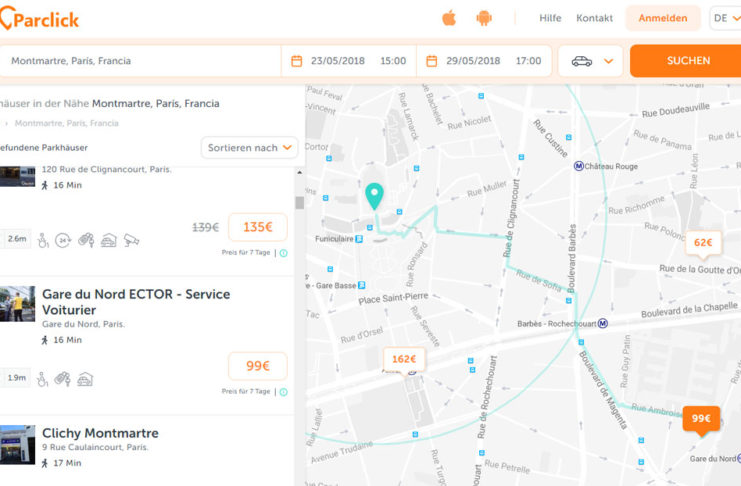The image size is (741, 486).
Task: Click the Funiculaire station icon on the map
Action: (359, 239)
